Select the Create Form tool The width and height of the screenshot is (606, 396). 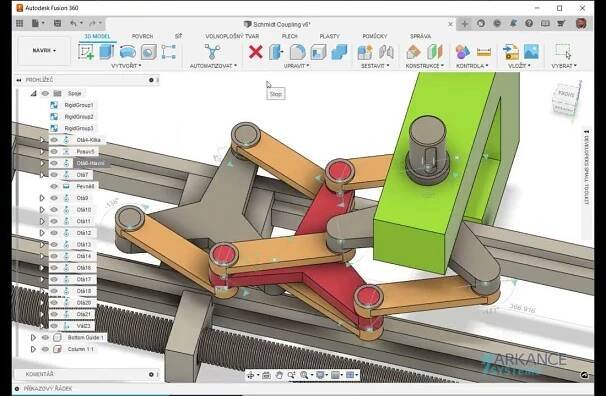[128, 52]
